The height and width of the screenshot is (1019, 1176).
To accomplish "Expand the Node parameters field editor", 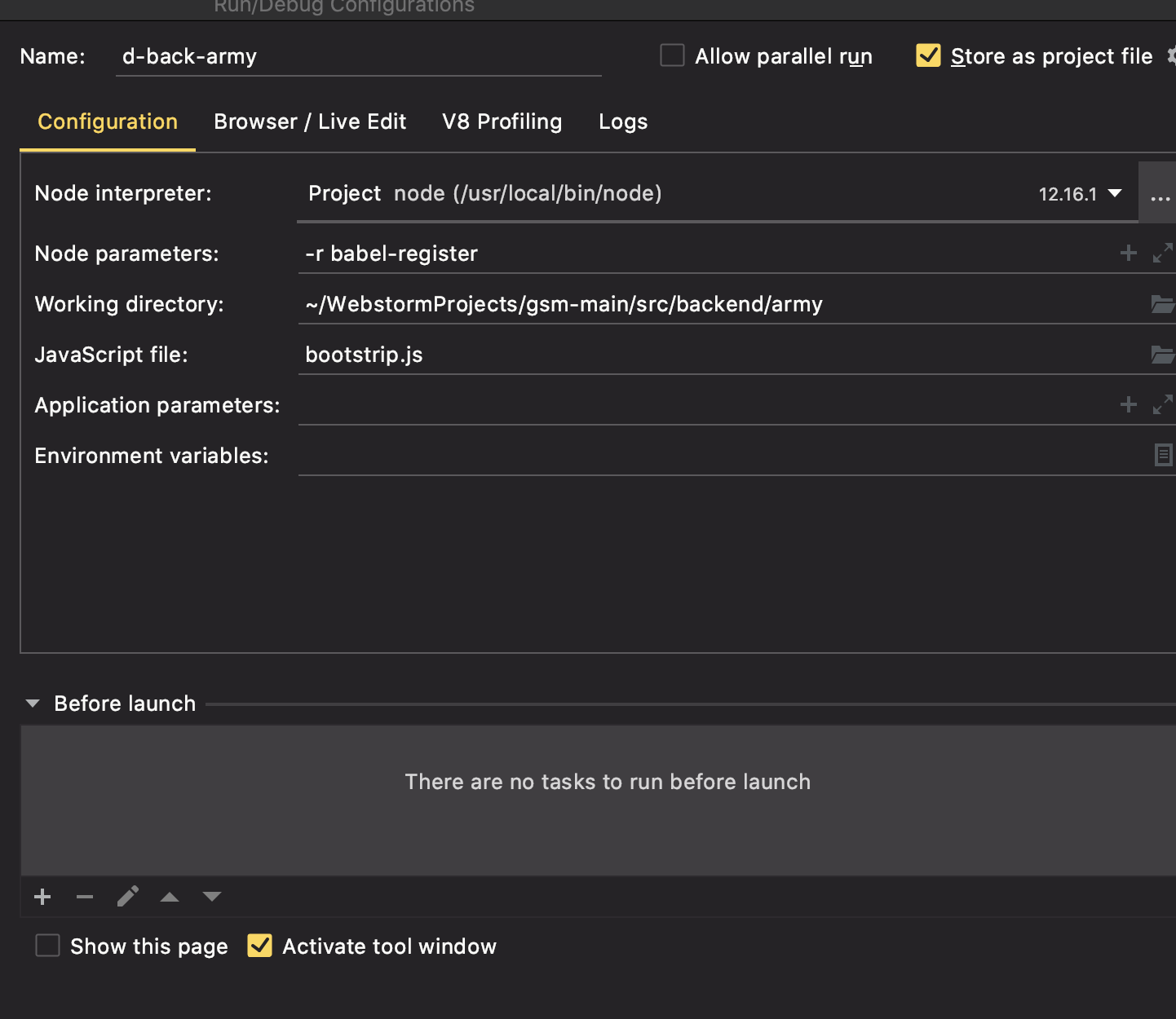I will point(1162,254).
